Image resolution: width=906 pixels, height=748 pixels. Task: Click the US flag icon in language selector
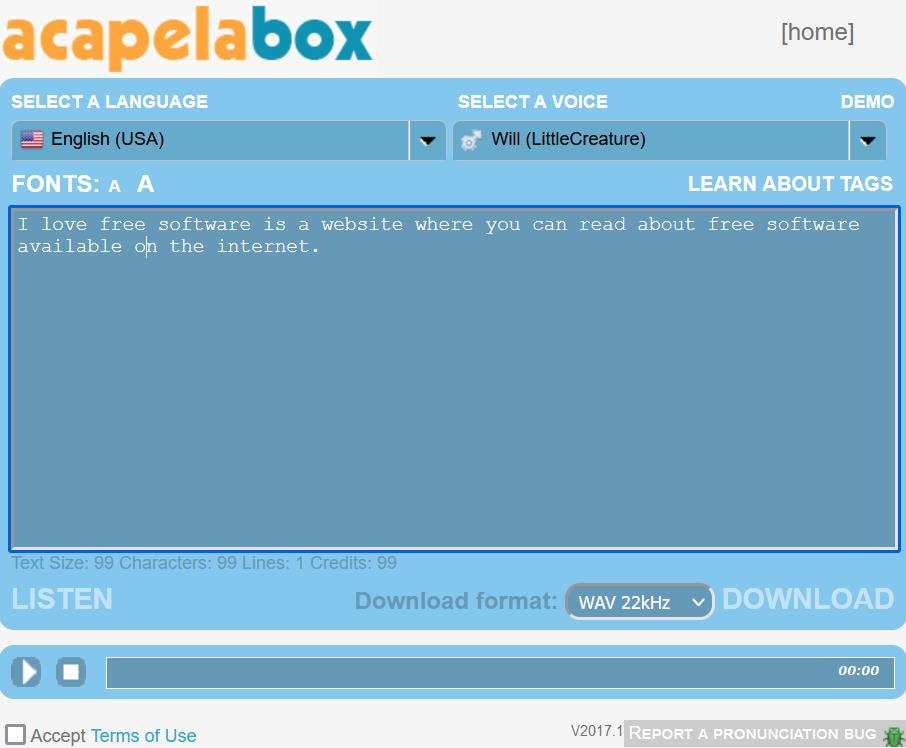[32, 139]
